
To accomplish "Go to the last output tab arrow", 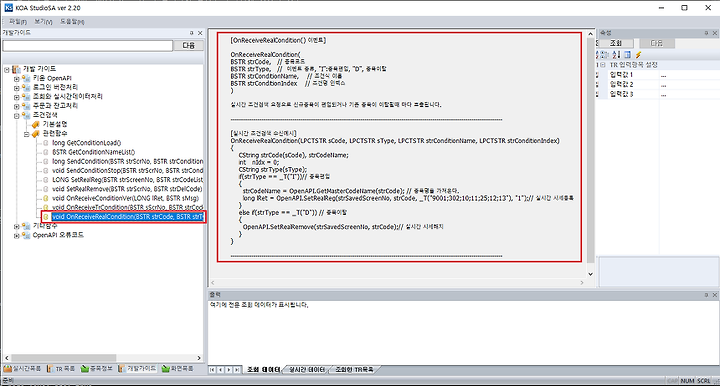I will pos(237,369).
